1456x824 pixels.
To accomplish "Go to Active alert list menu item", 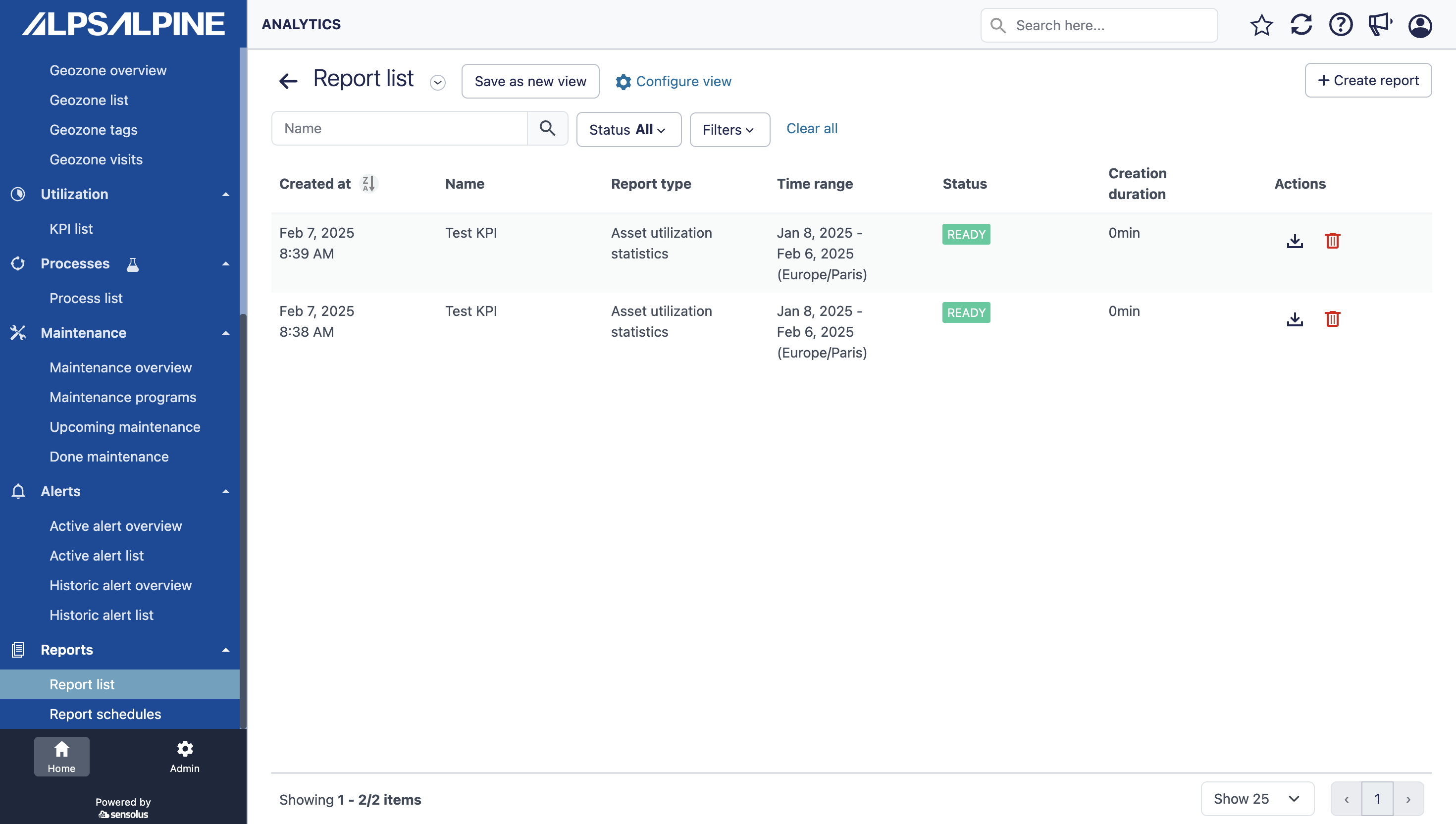I will (96, 556).
